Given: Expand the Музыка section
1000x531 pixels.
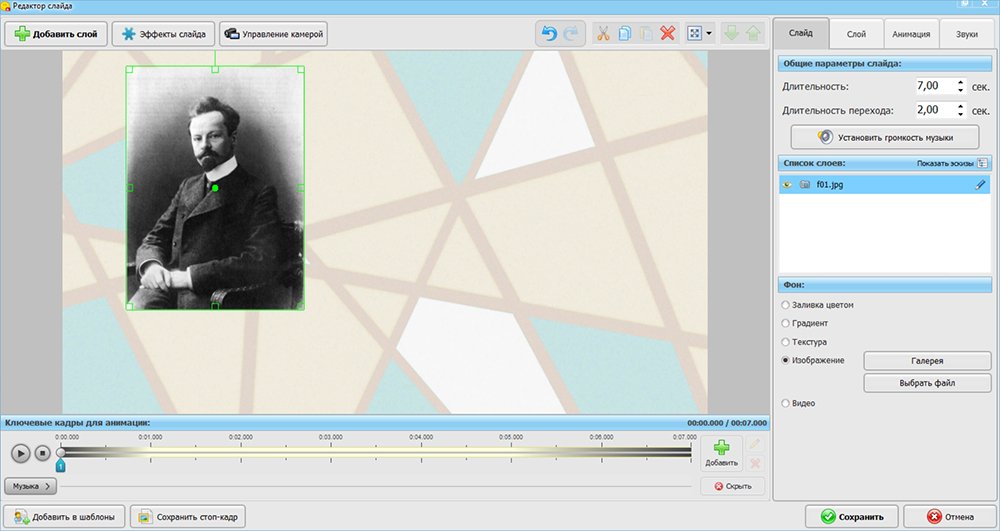Looking at the screenshot, I should click(31, 486).
